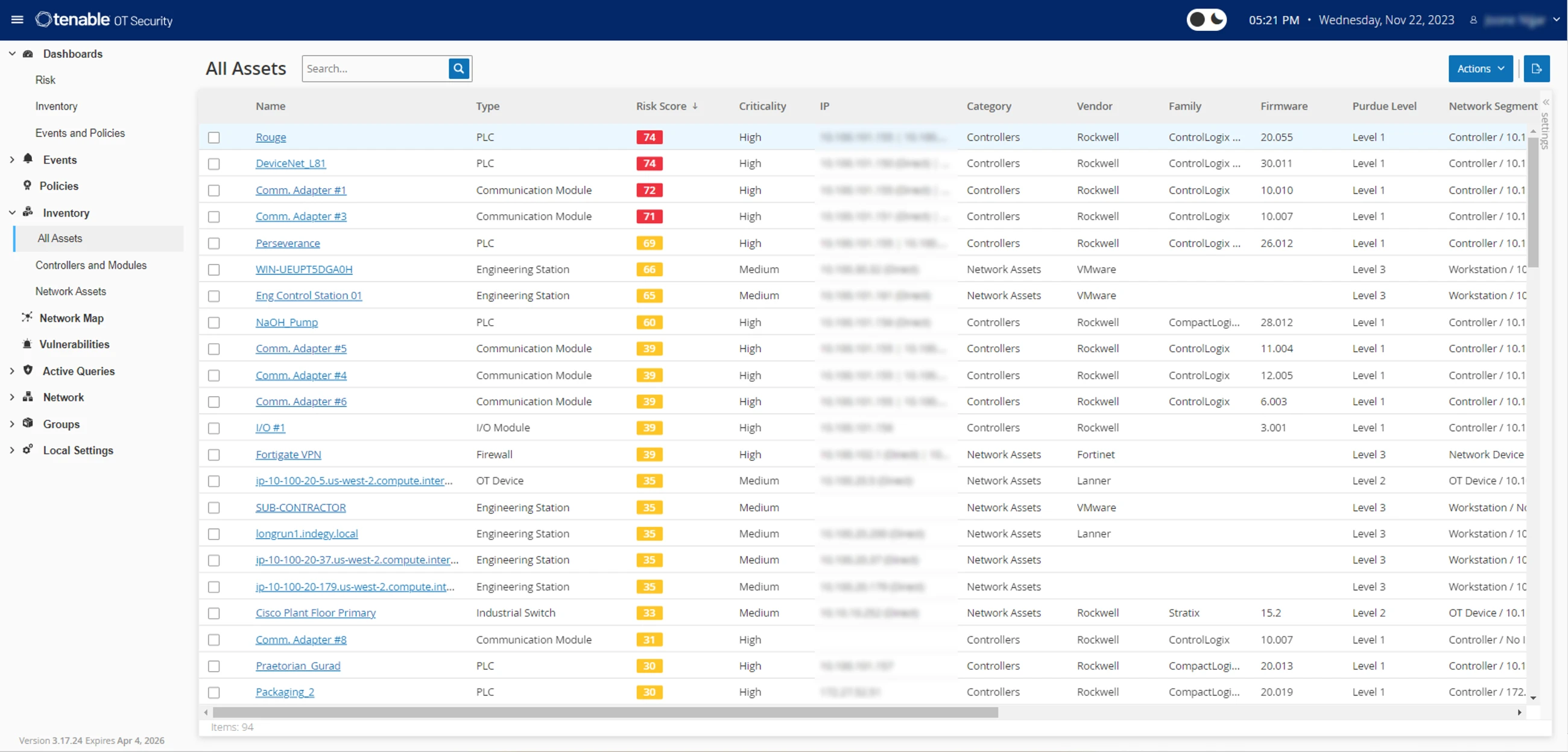This screenshot has width=1568, height=752.
Task: Toggle the dark/light mode switch
Action: [x=1205, y=20]
